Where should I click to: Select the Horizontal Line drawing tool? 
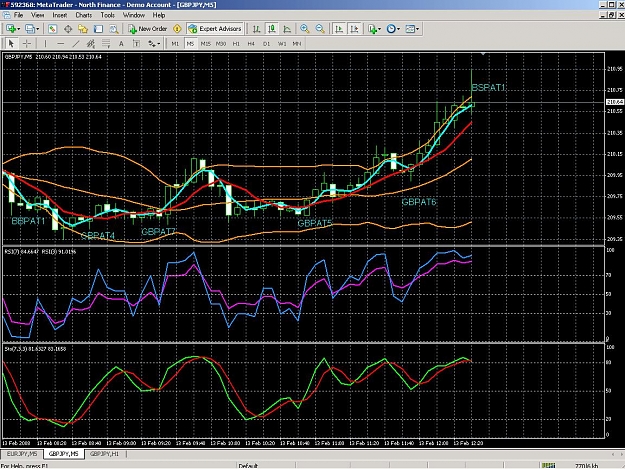[61, 43]
